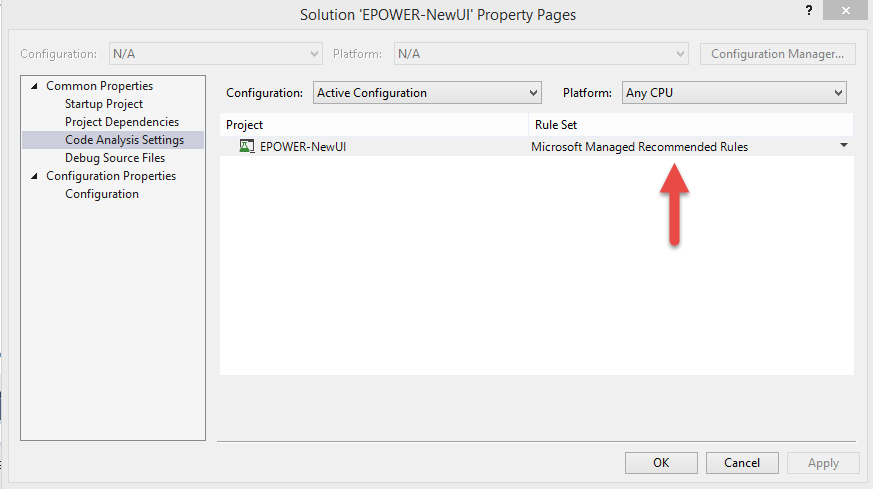Image resolution: width=873 pixels, height=489 pixels.
Task: Click the Apply button
Action: [x=823, y=463]
